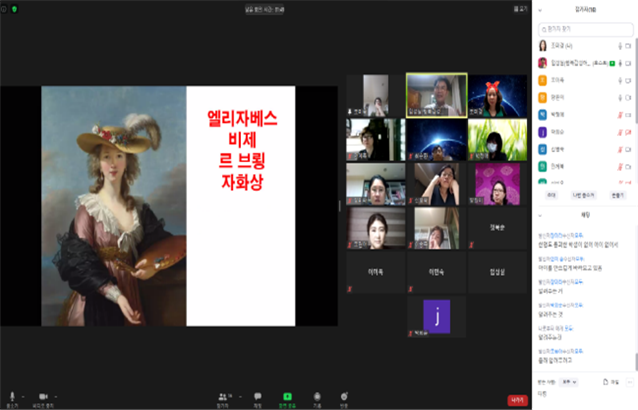This screenshot has height=410, width=638.
Task: Select video tile with pink patterned background
Action: 497,184
